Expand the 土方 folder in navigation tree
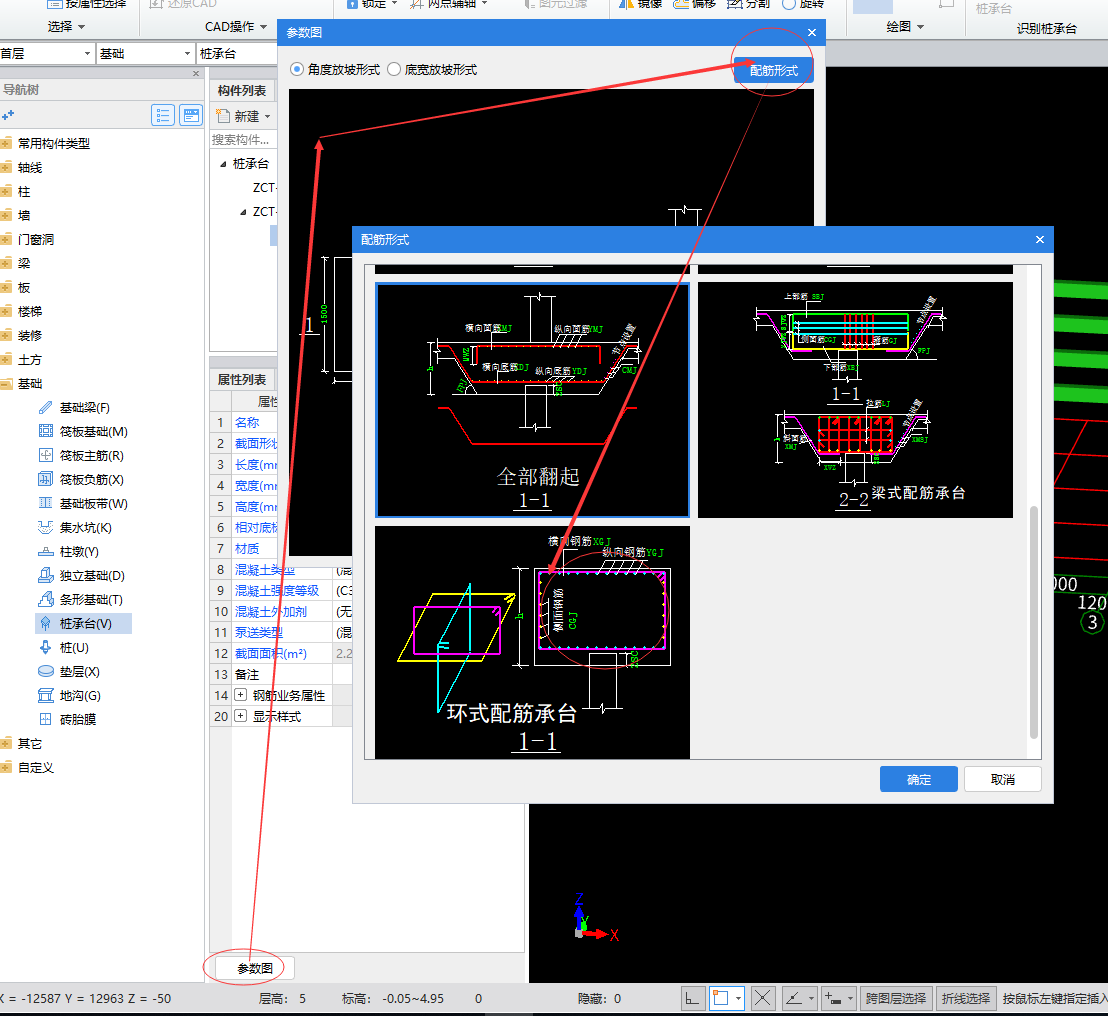The image size is (1108, 1016). (x=6, y=360)
